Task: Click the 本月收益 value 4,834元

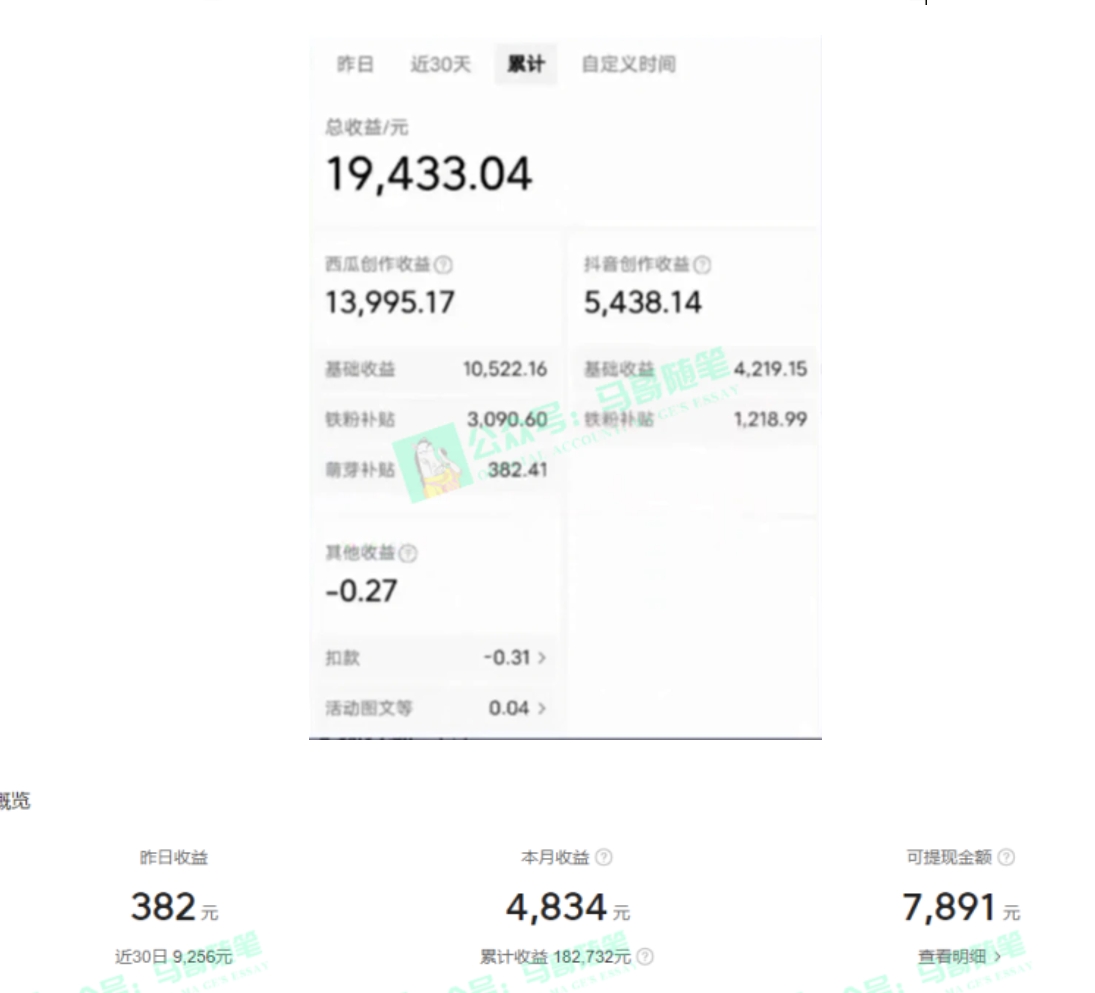Action: coord(568,907)
